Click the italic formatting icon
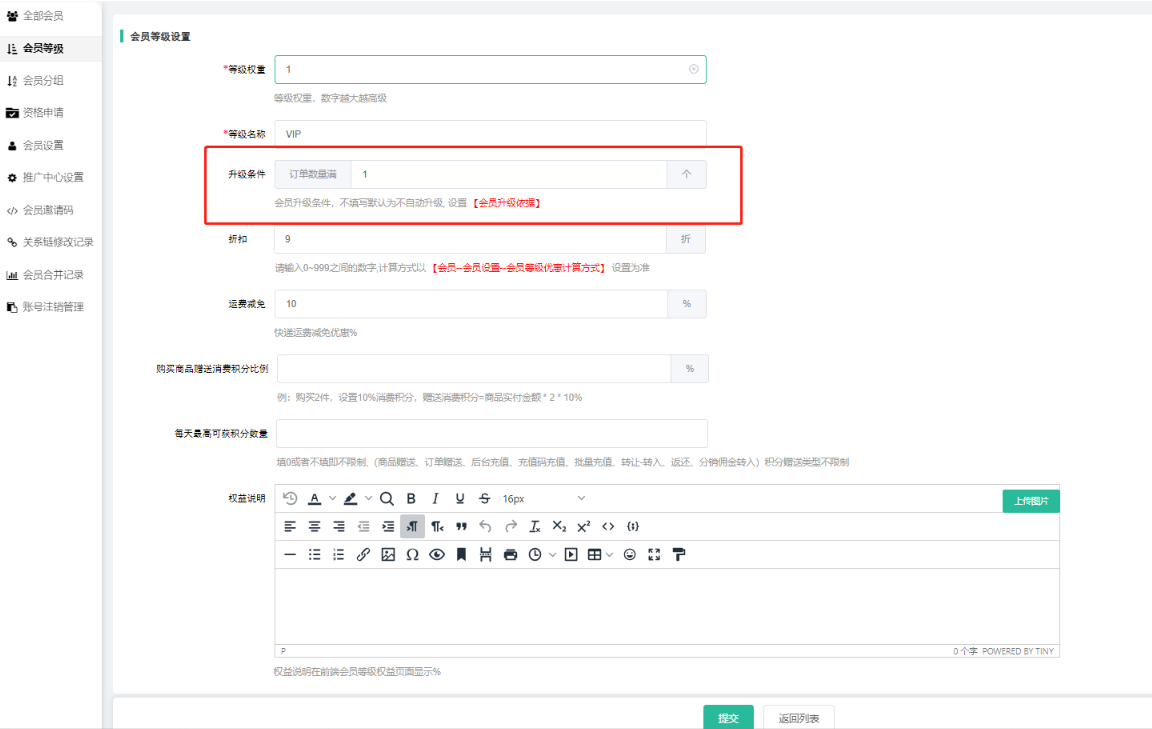Viewport: 1152px width, 729px height. (435, 498)
